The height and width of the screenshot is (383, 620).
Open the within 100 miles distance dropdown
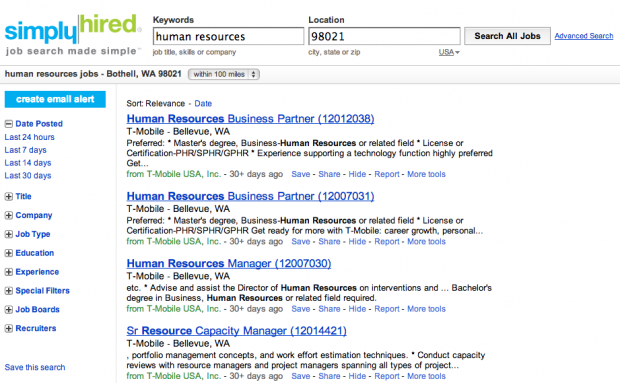tap(224, 74)
